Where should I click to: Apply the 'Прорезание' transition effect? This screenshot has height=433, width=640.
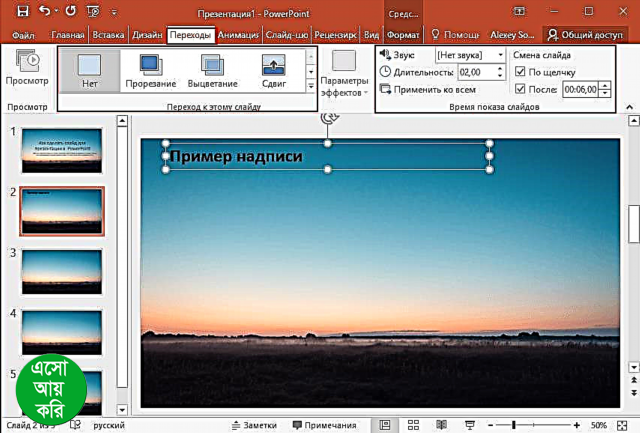pyautogui.click(x=152, y=71)
